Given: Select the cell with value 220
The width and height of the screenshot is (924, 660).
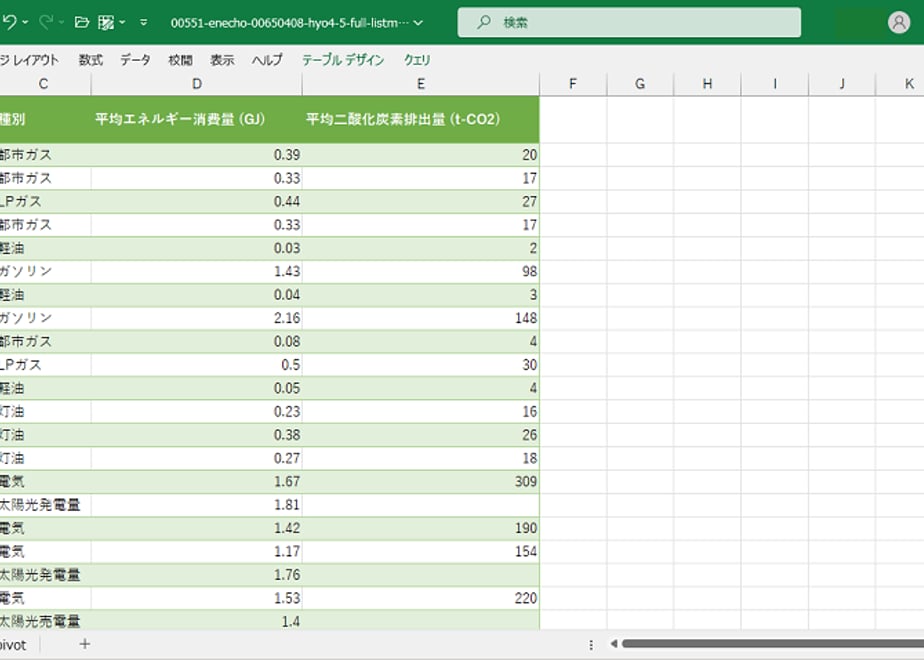Looking at the screenshot, I should (421, 598).
